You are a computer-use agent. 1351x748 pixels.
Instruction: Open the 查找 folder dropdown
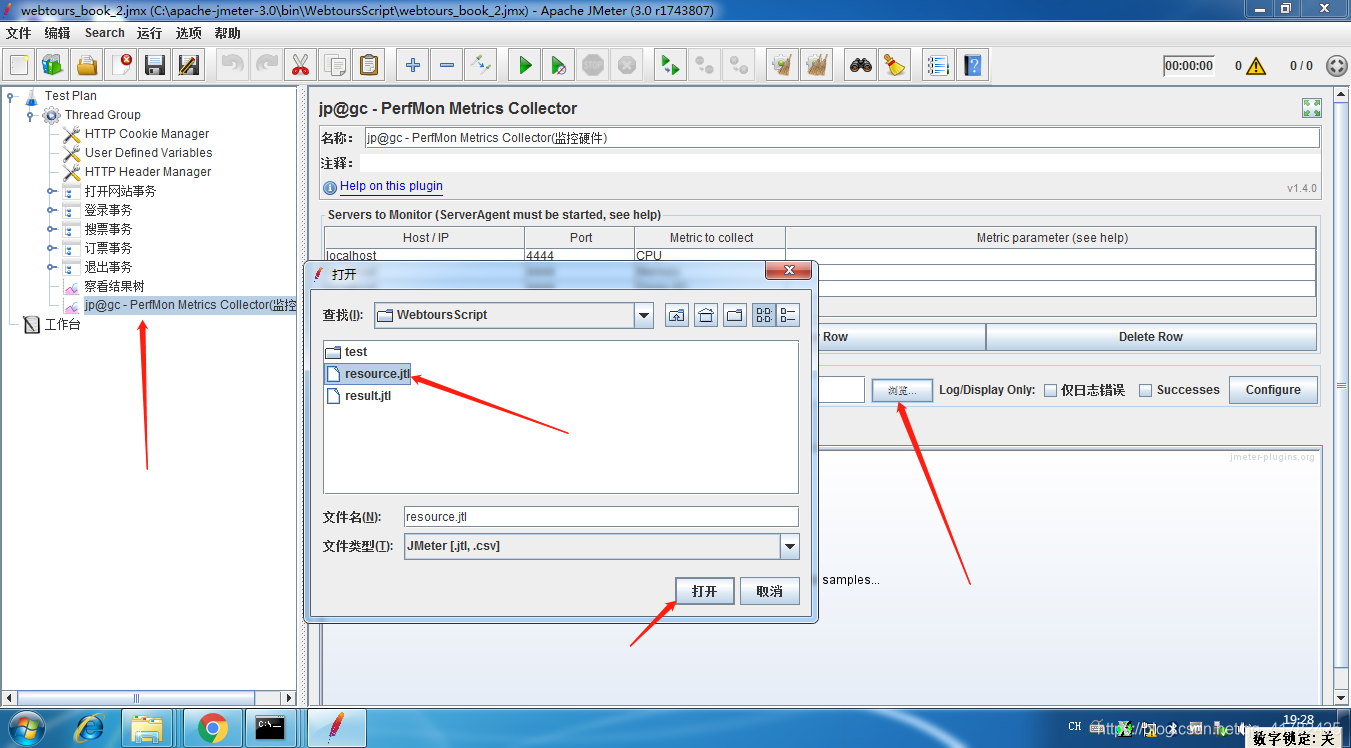coord(643,315)
